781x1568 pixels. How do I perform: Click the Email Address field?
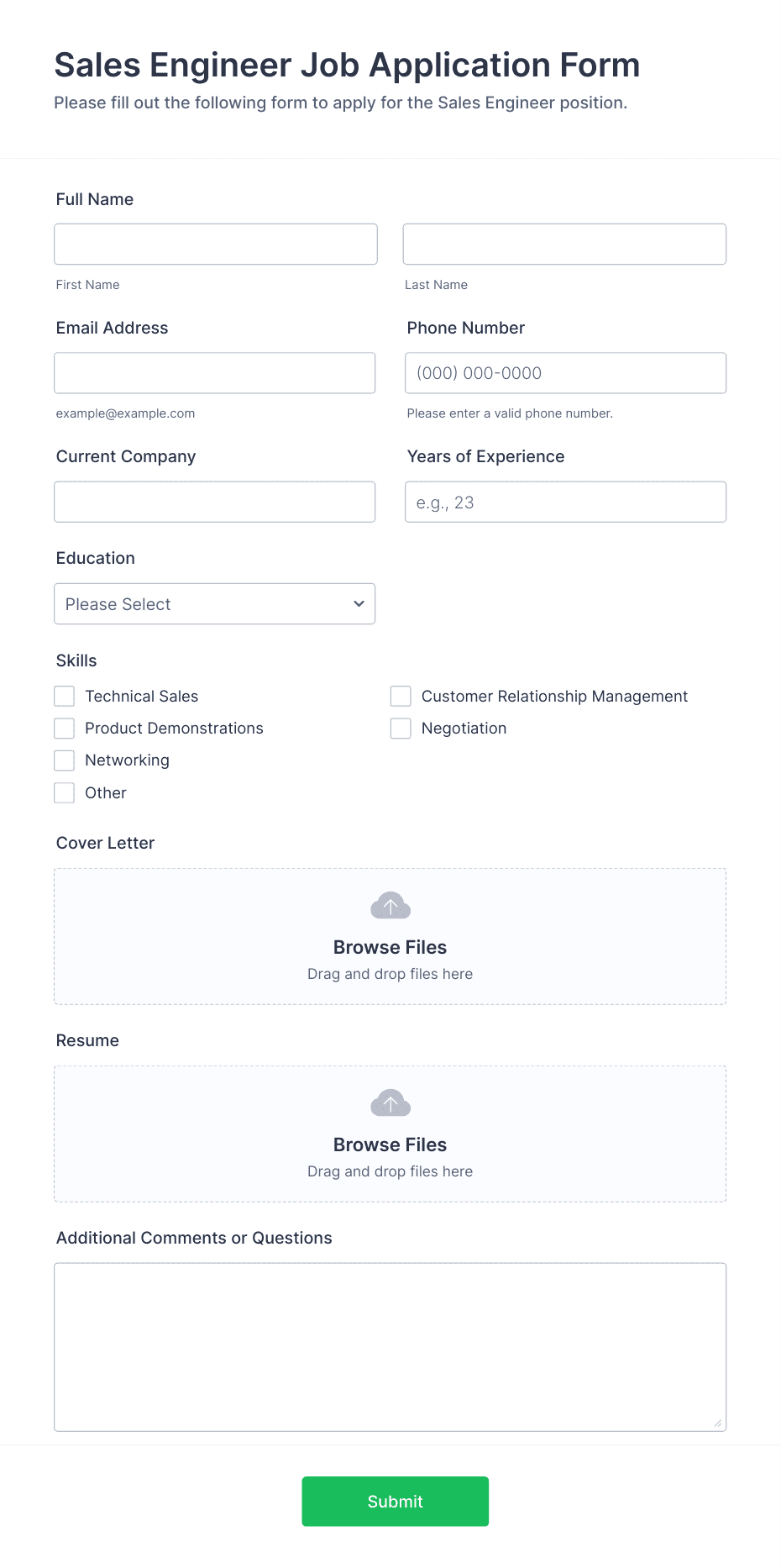click(x=215, y=372)
